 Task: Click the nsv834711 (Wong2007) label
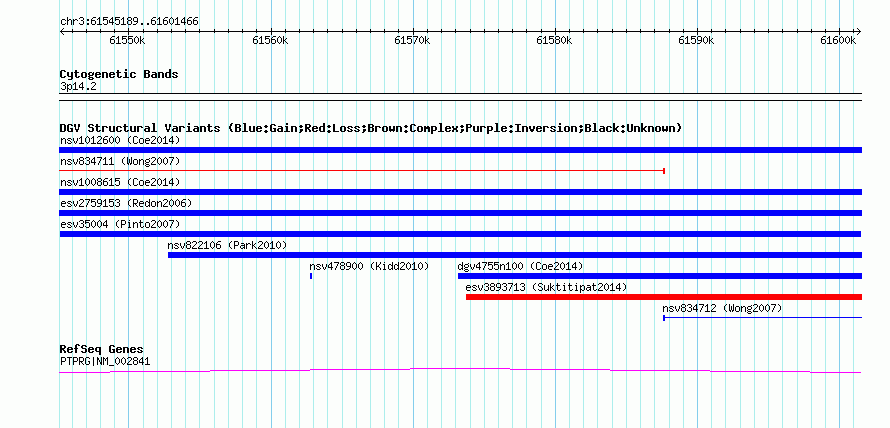(120, 161)
